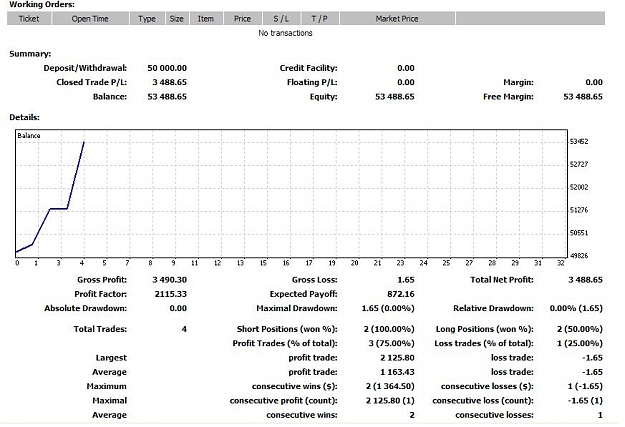Click the consecutive wins value 2 (1 364.50)
The height and width of the screenshot is (427, 625).
tap(390, 386)
